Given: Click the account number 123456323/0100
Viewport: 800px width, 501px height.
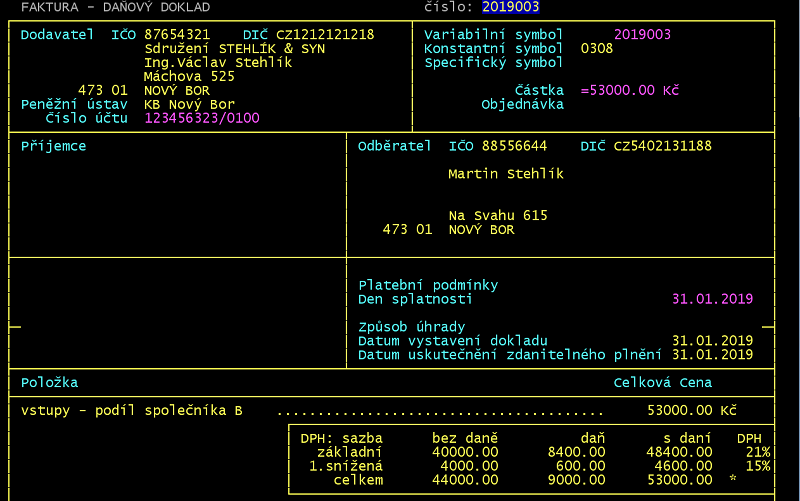Looking at the screenshot, I should click(x=203, y=118).
